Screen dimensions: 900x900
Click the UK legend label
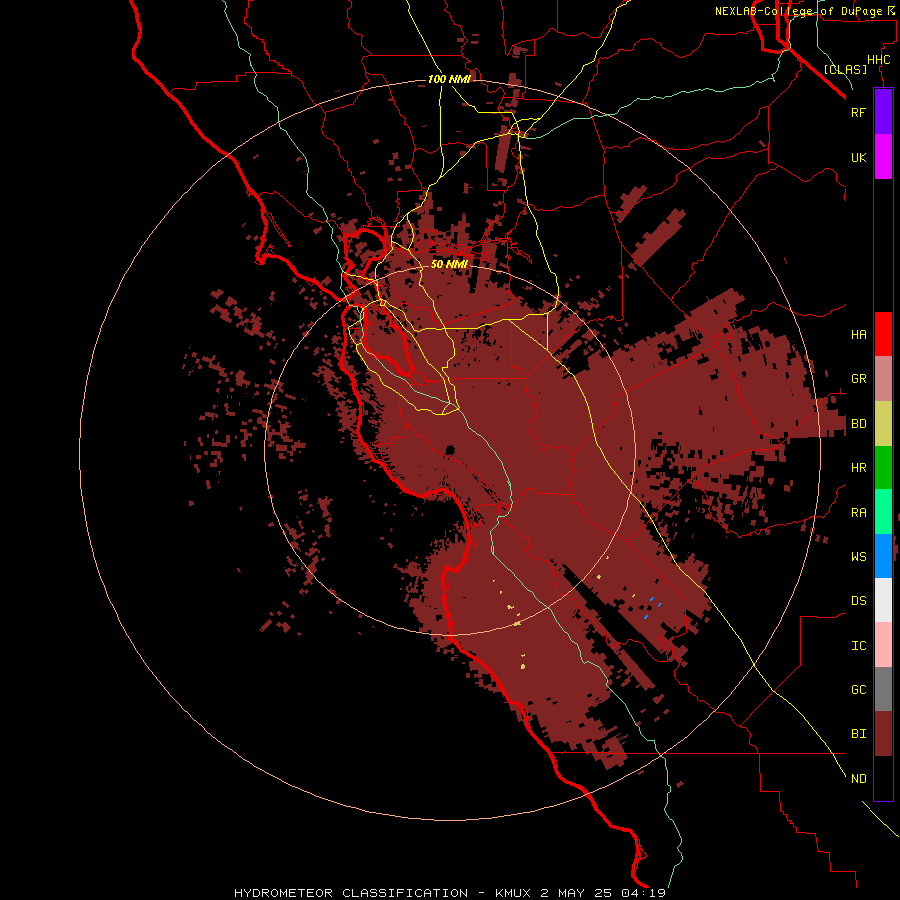[x=858, y=157]
